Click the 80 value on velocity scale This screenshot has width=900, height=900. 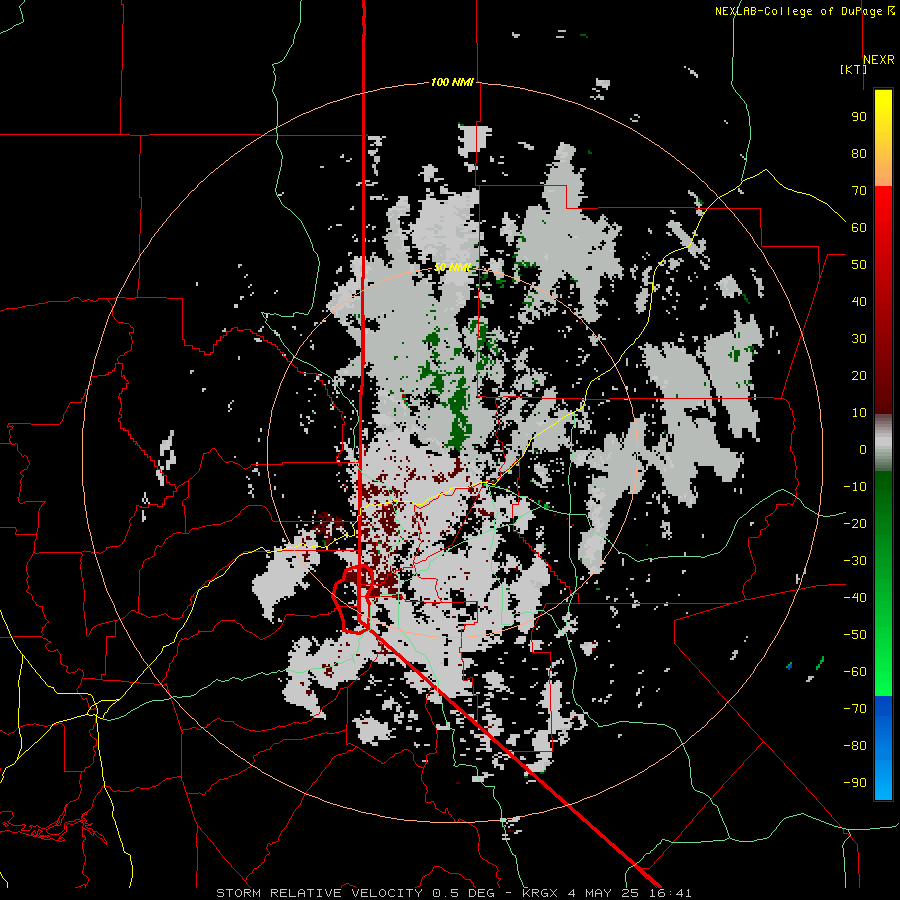[859, 153]
